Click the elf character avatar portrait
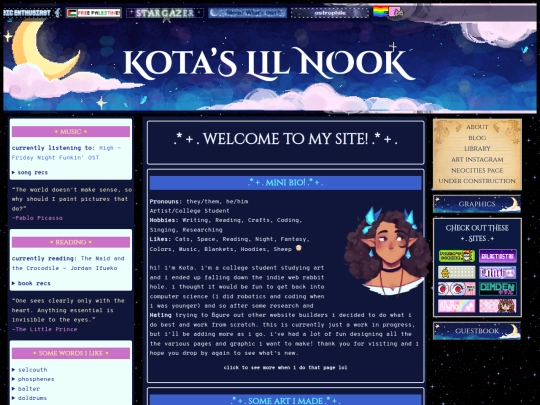Image resolution: width=540 pixels, height=405 pixels. pyautogui.click(x=387, y=251)
